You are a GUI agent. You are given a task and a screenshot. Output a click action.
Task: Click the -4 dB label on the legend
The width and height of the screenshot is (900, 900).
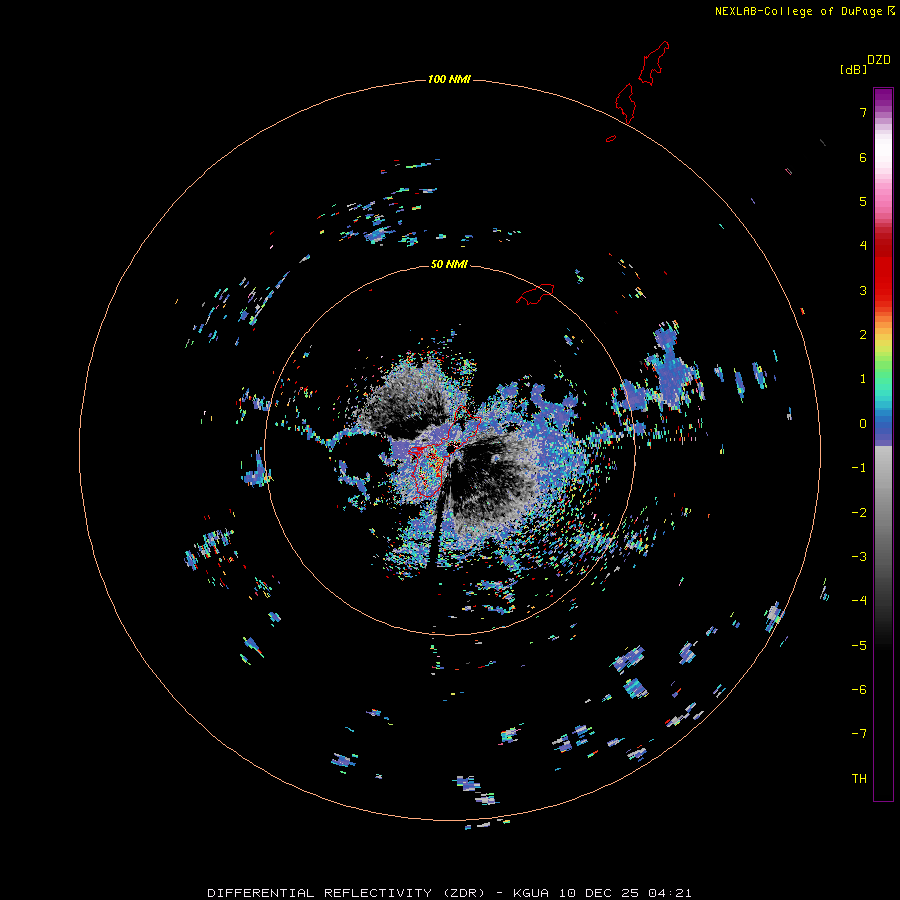pyautogui.click(x=859, y=601)
